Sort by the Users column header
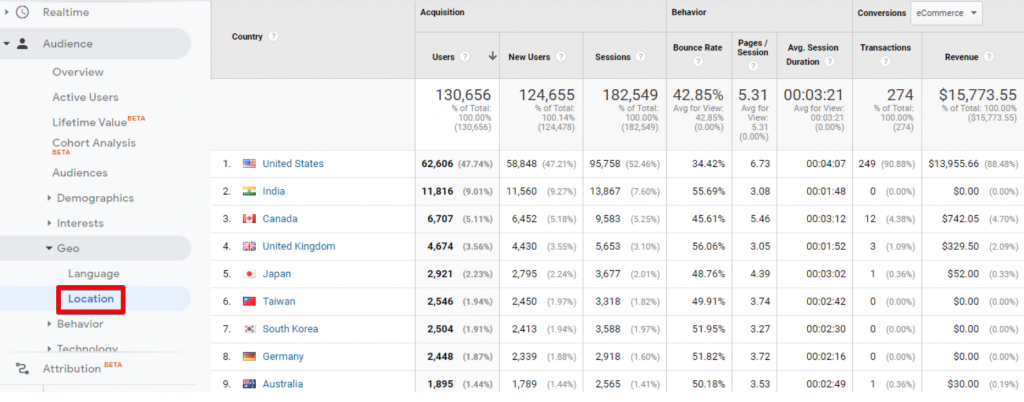The width and height of the screenshot is (1024, 402). (x=443, y=57)
